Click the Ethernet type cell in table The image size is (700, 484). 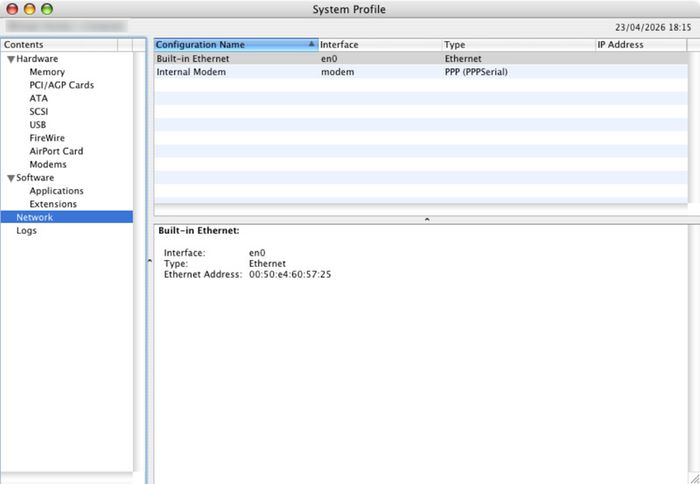tap(463, 58)
